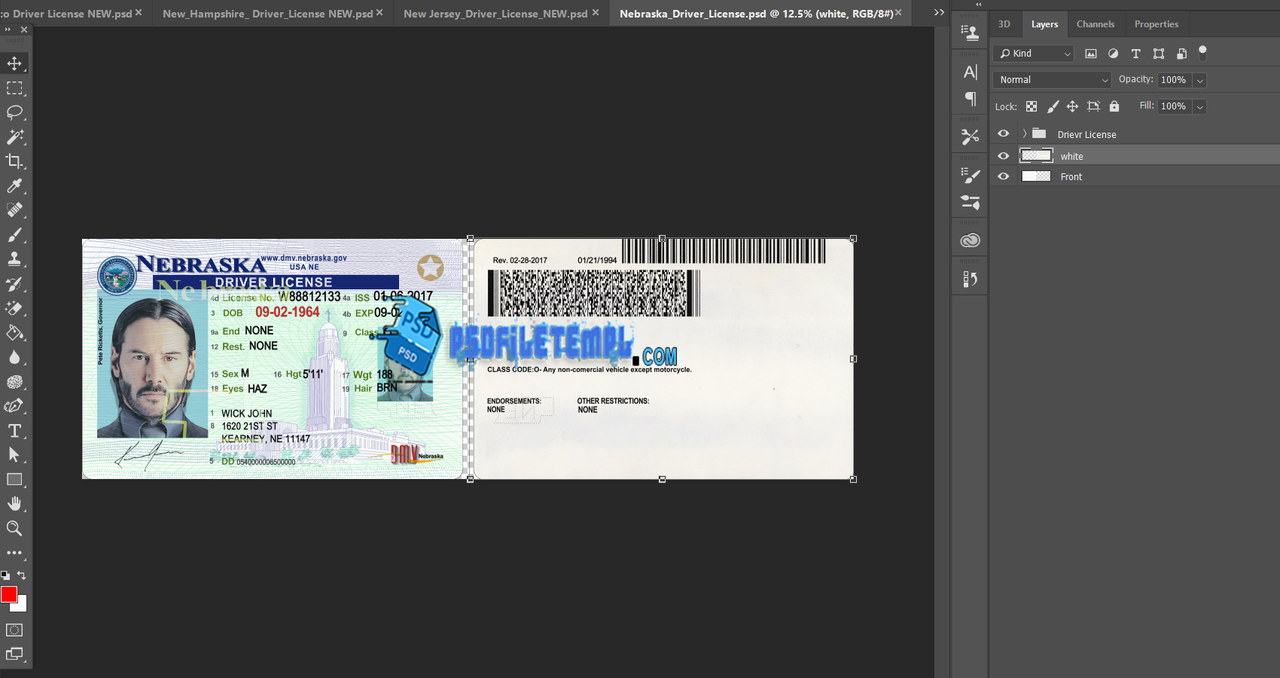Reset to default foreground and background colors

pyautogui.click(x=5, y=576)
